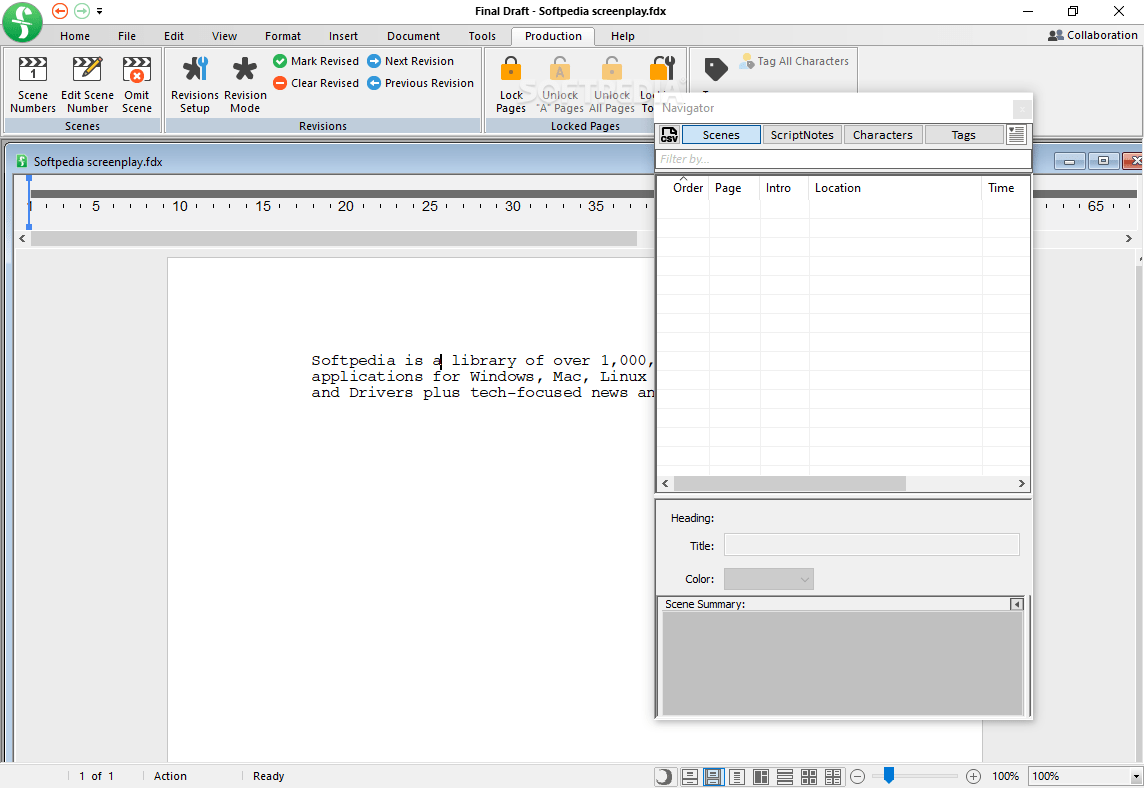Click Navigator horizontal scrollbar right arrow
Image resolution: width=1144 pixels, height=788 pixels.
[1021, 484]
